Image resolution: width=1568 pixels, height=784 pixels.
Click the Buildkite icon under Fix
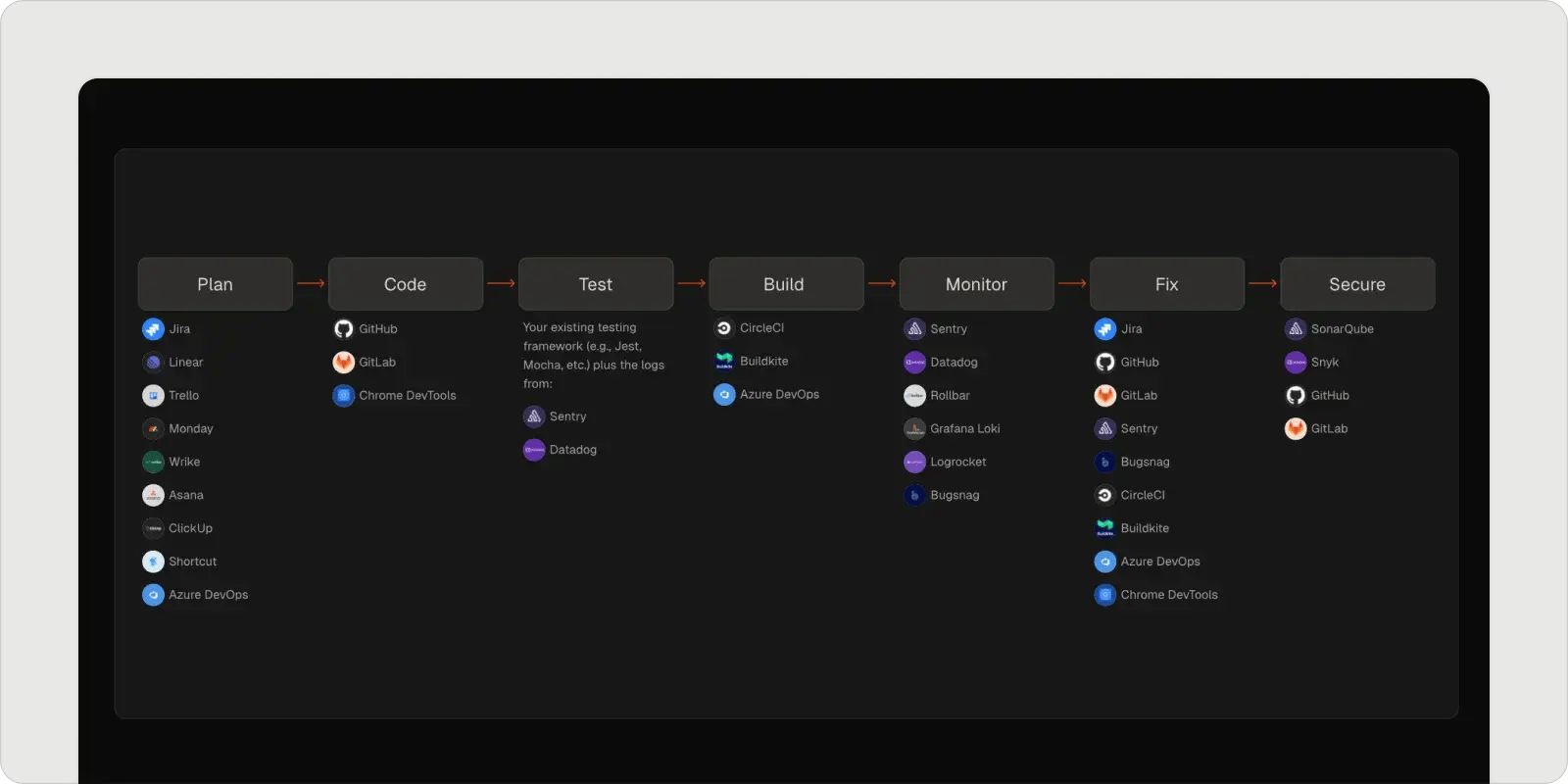[1105, 528]
